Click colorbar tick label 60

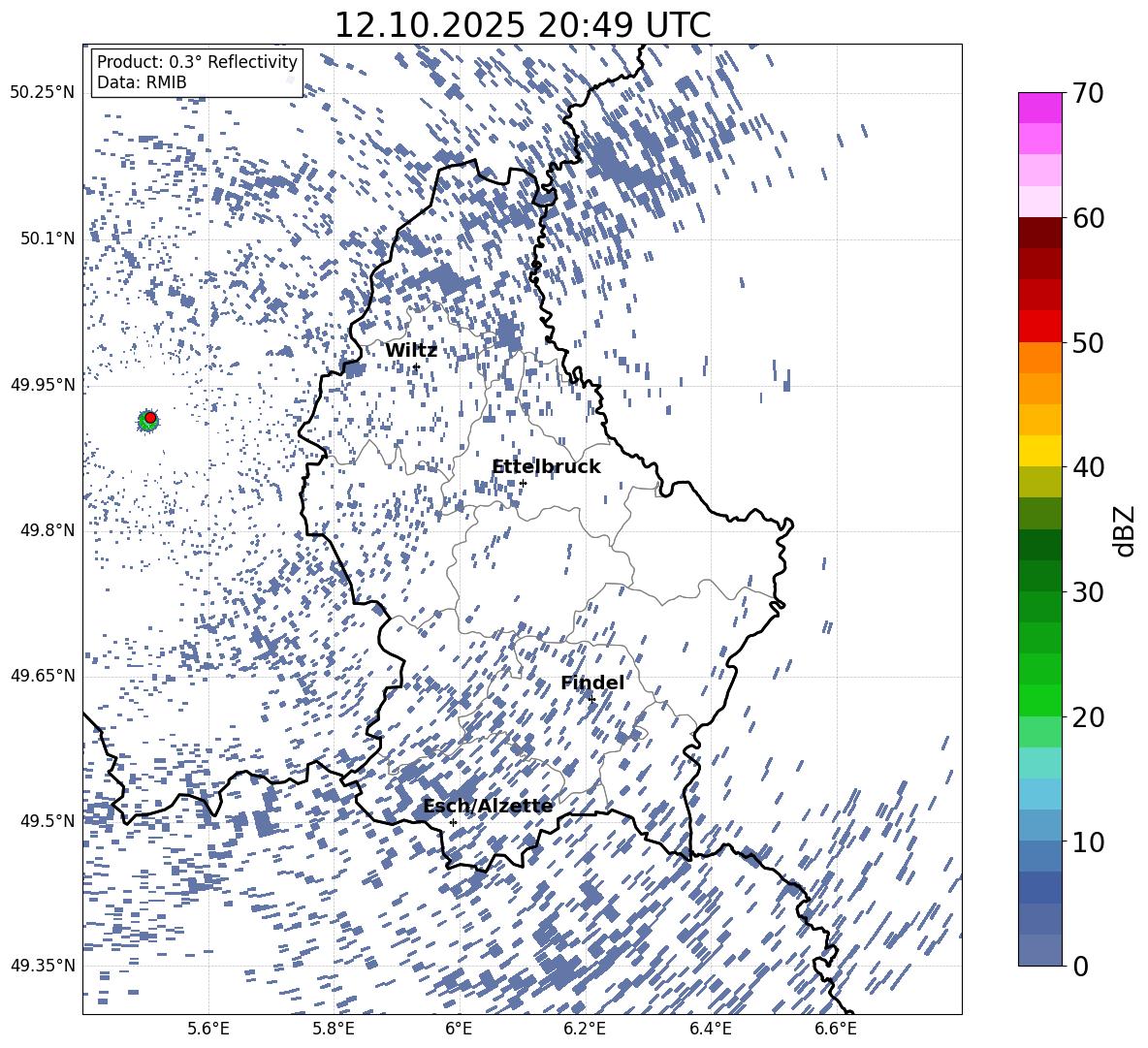(1088, 218)
